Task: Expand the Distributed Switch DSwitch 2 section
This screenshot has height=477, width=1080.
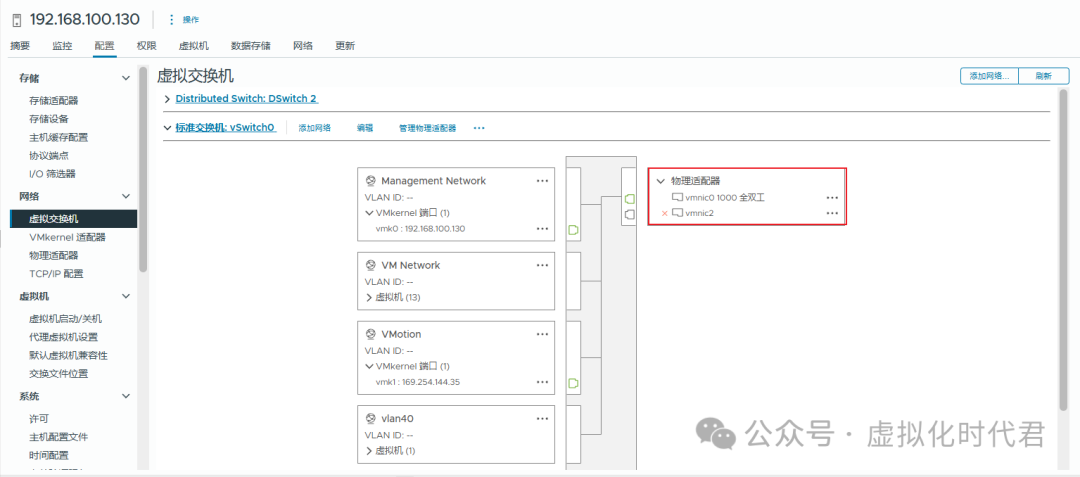Action: (167, 99)
